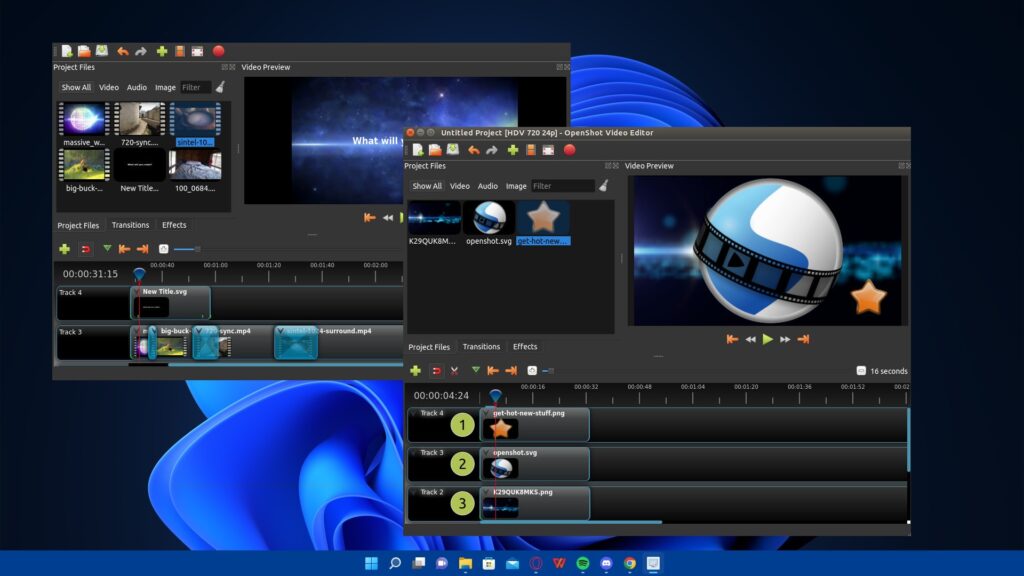Adjust zoom slider showing 16 seconds

coord(549,371)
